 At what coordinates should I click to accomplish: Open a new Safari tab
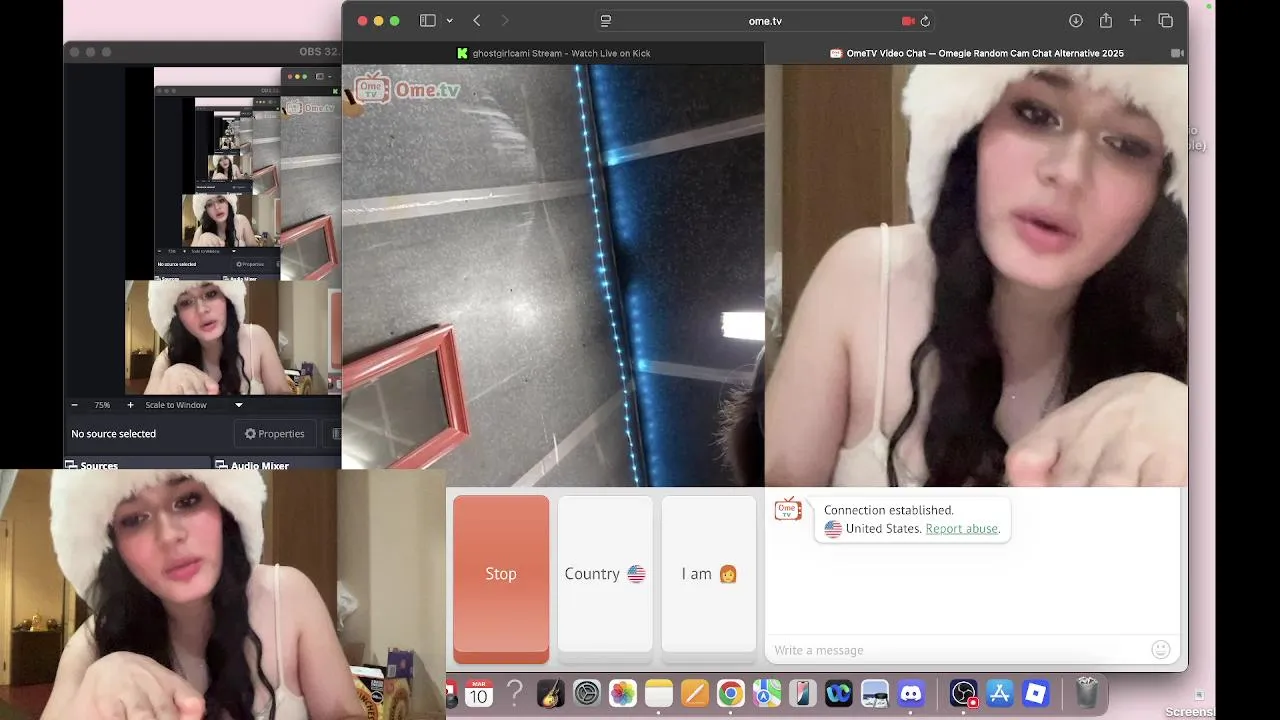click(1135, 21)
